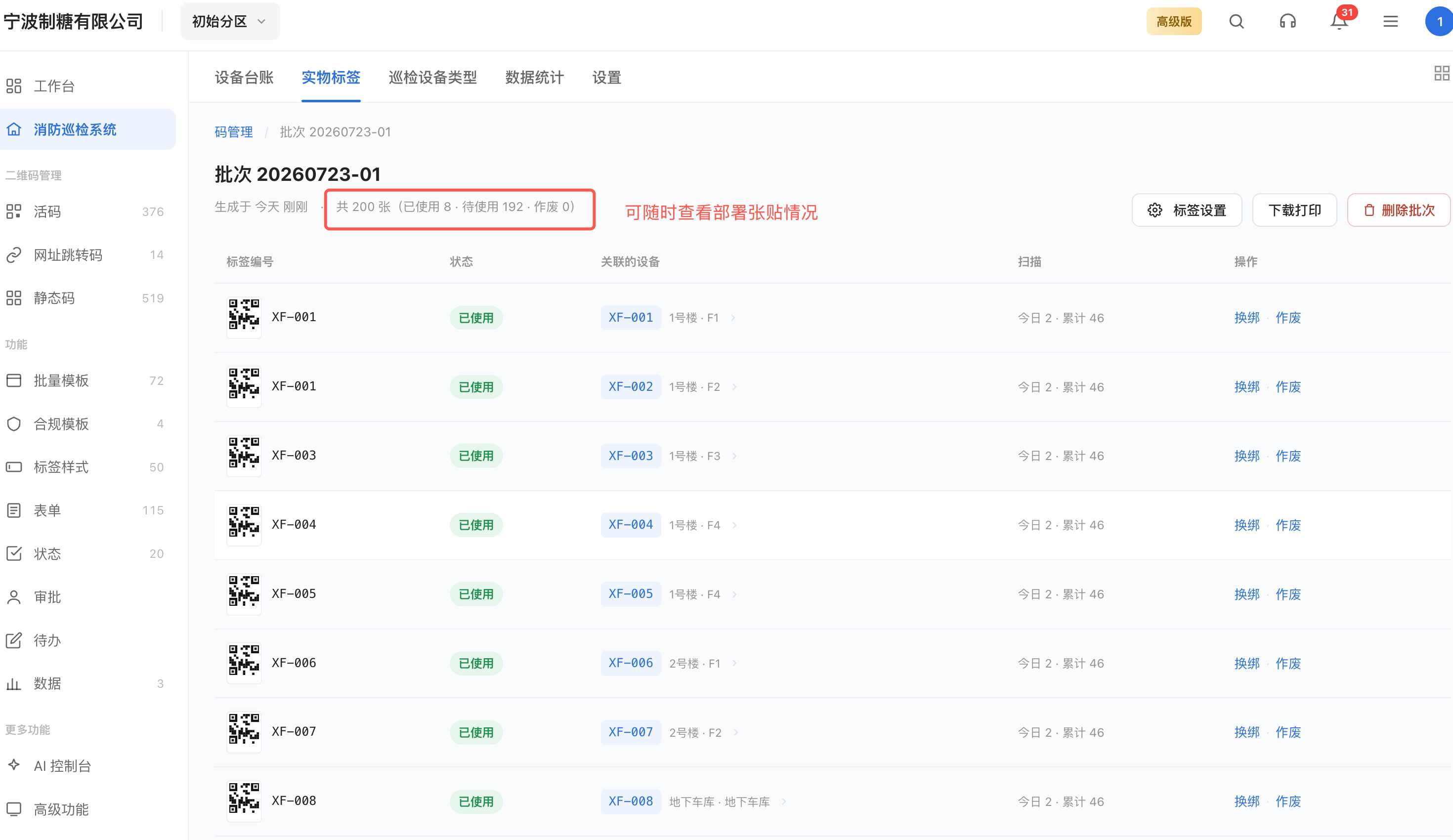The width and height of the screenshot is (1453, 840).
Task: Click 作废 for XF-005 row
Action: [x=1288, y=594]
